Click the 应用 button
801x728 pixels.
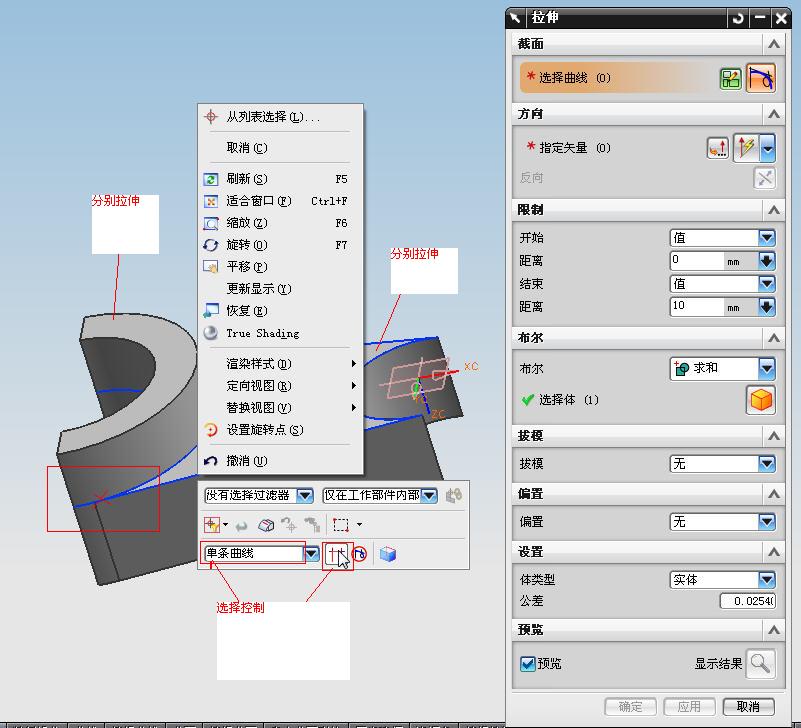point(689,707)
